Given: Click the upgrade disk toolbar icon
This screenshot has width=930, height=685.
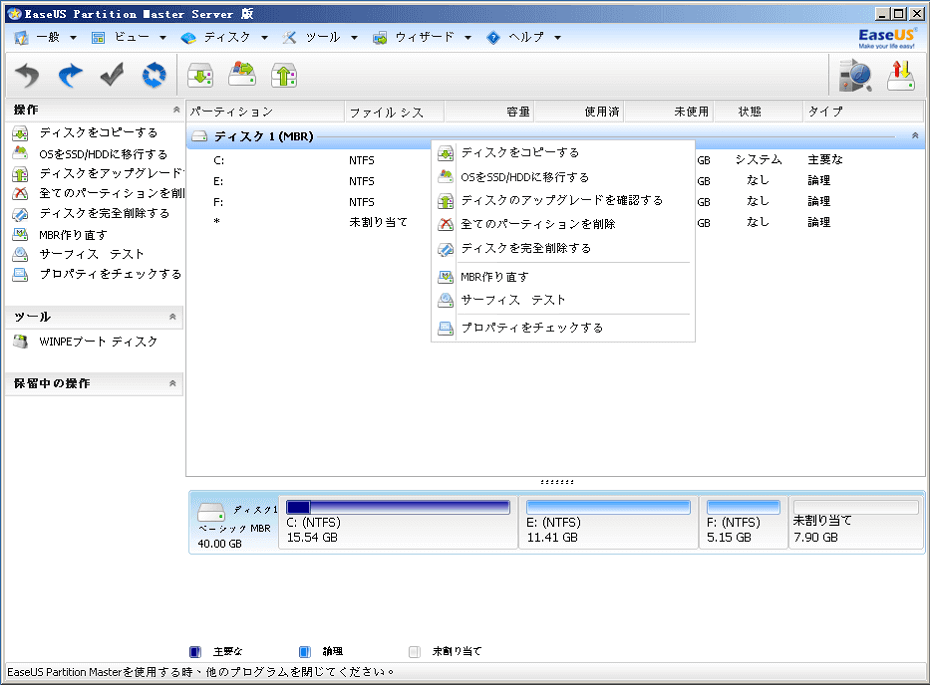Looking at the screenshot, I should [x=284, y=75].
